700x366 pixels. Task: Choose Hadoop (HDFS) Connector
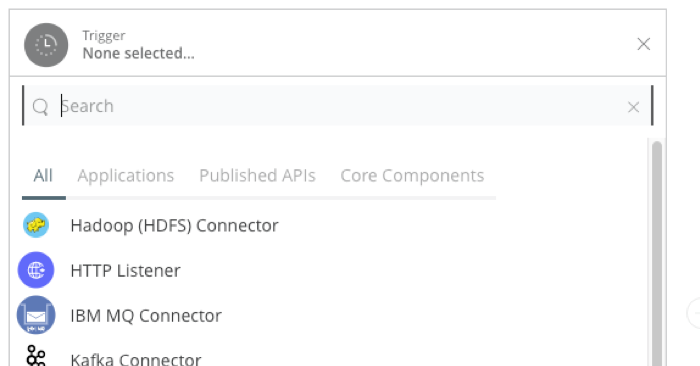174,225
